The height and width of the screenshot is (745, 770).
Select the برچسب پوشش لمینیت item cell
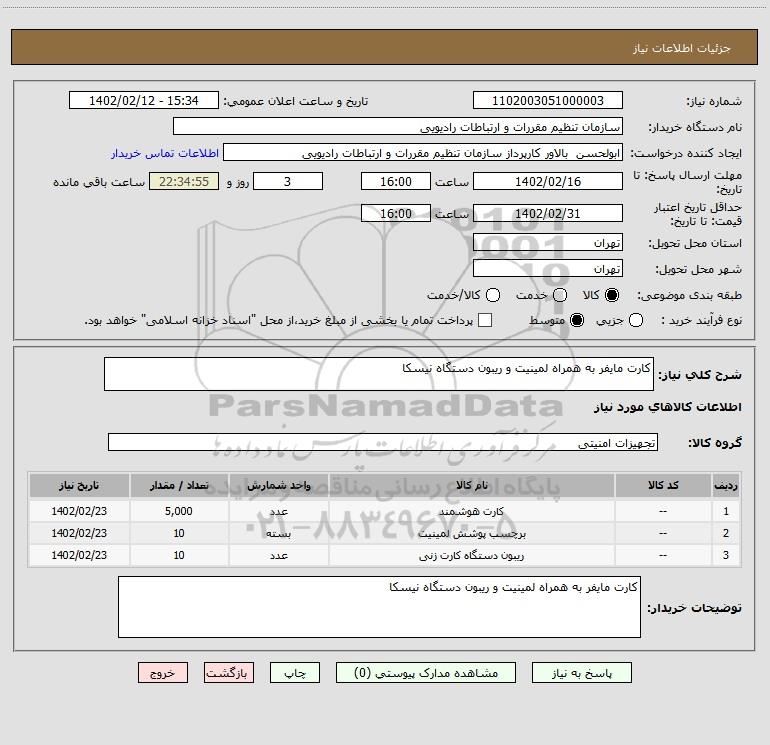point(471,533)
